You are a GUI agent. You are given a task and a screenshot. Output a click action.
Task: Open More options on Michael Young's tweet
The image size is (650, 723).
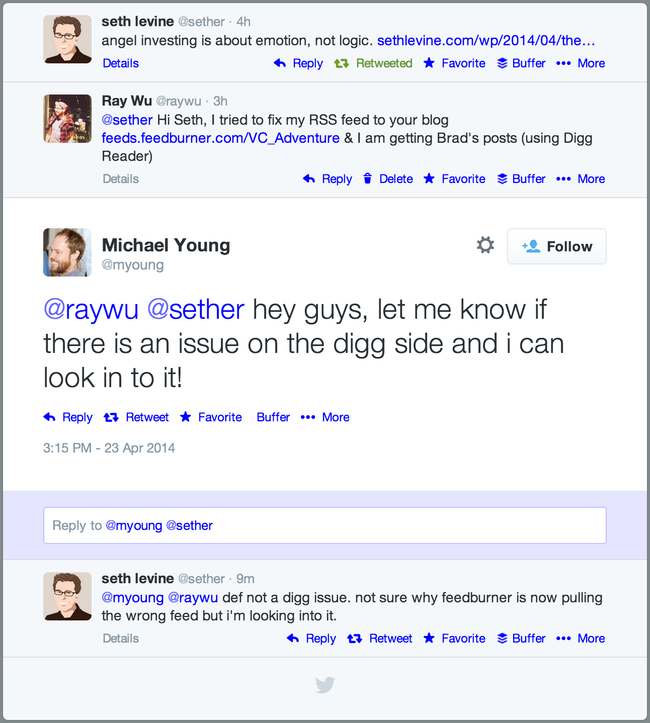click(x=325, y=417)
